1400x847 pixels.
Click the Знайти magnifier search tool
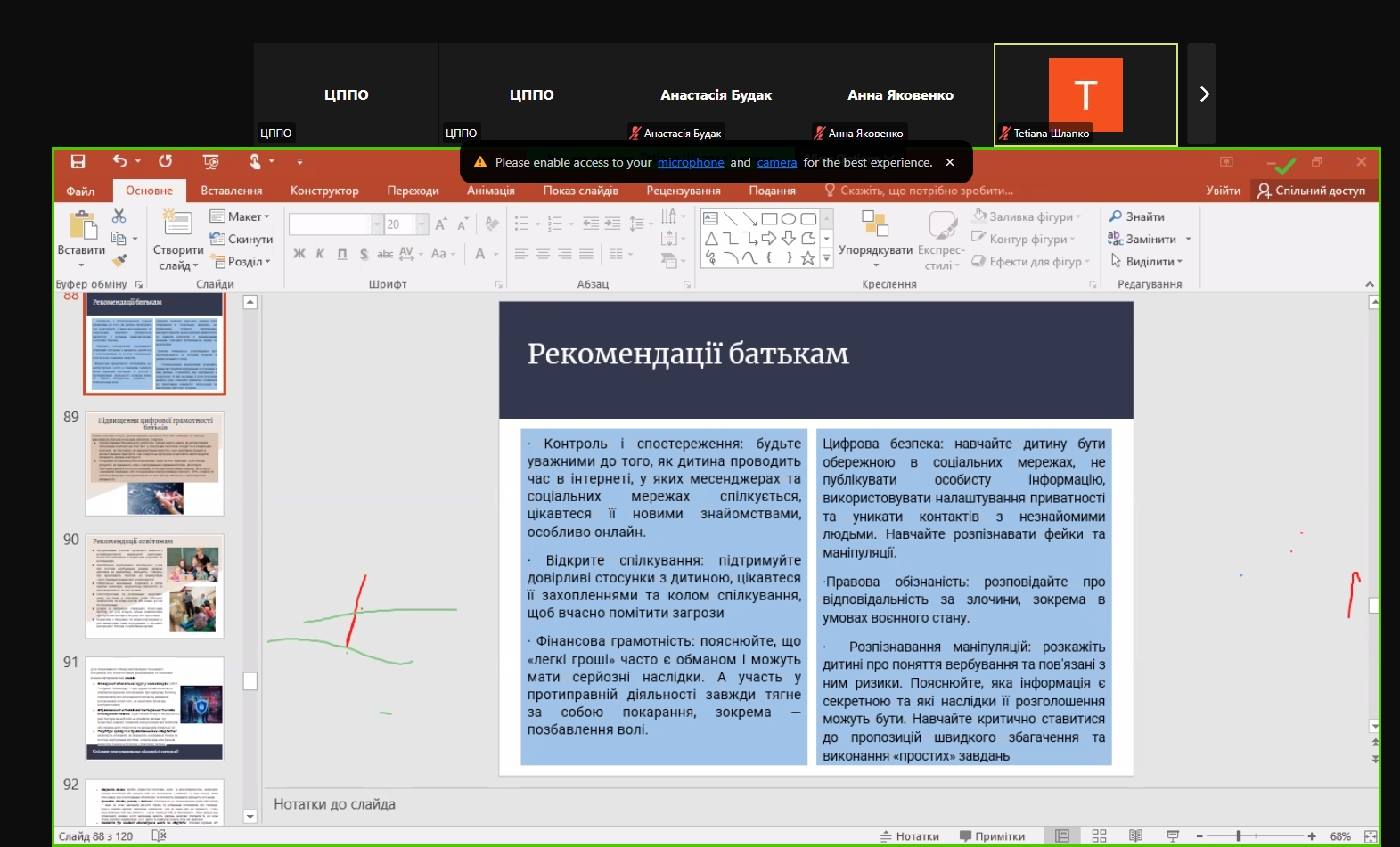1136,216
